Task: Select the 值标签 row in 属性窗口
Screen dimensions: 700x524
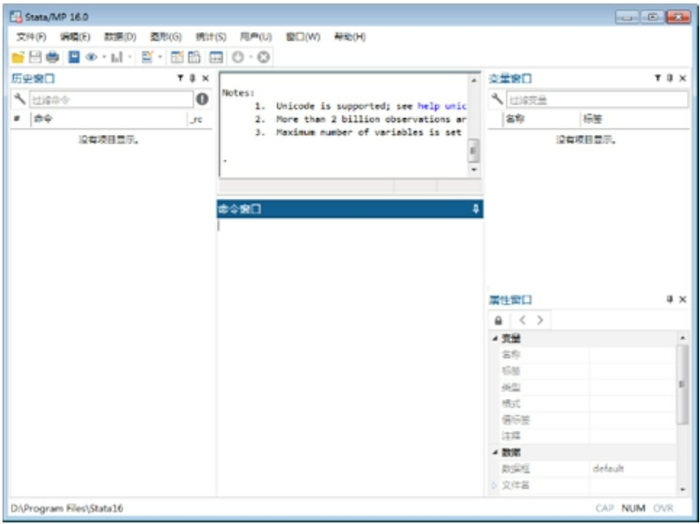Action: pos(588,420)
